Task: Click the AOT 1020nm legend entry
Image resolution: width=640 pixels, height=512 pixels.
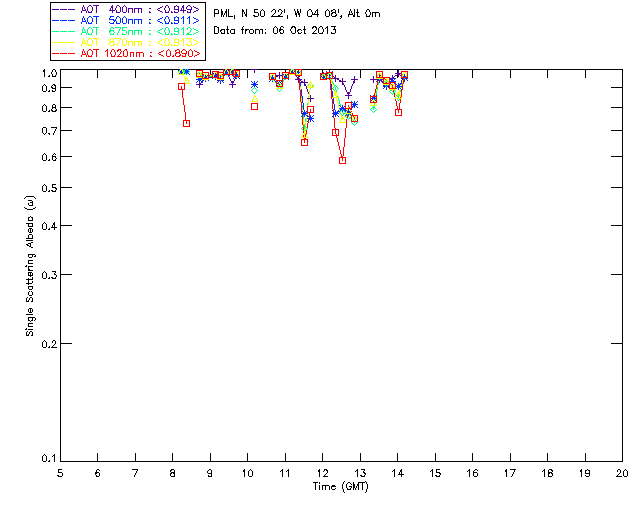Action: [x=126, y=53]
